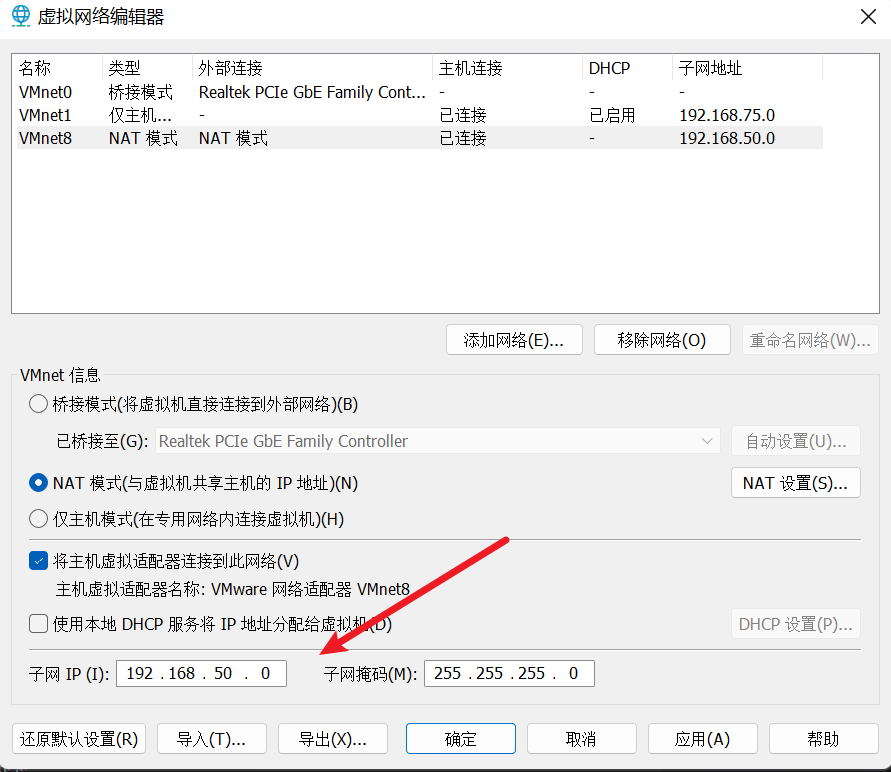Toggle 将主机虚拟适配器连接到此网络 checkbox
Image resolution: width=891 pixels, height=772 pixels.
[38, 561]
